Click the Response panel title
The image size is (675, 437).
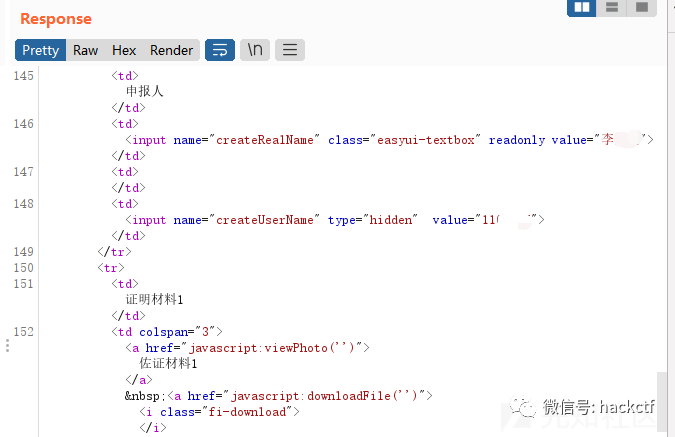[x=56, y=19]
